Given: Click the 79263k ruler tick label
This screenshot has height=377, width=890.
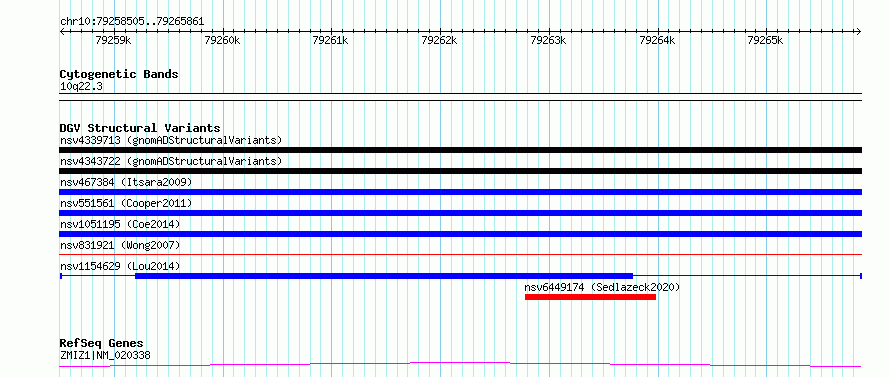Looking at the screenshot, I should [548, 40].
